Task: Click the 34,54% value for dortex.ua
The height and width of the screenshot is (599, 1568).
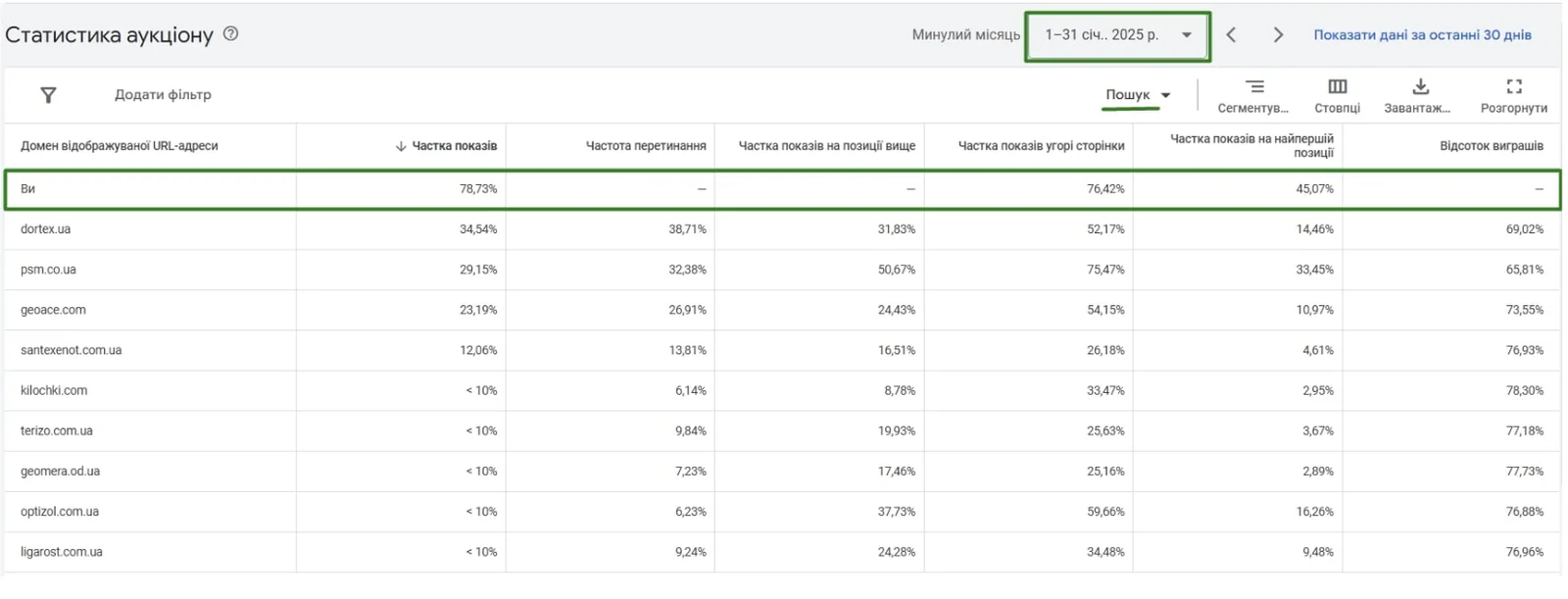Action: [478, 229]
